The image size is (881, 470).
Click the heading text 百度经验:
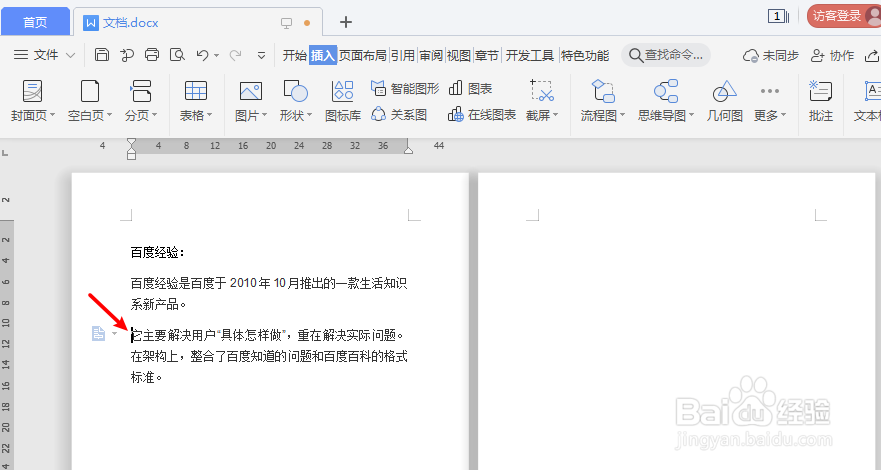coord(158,252)
